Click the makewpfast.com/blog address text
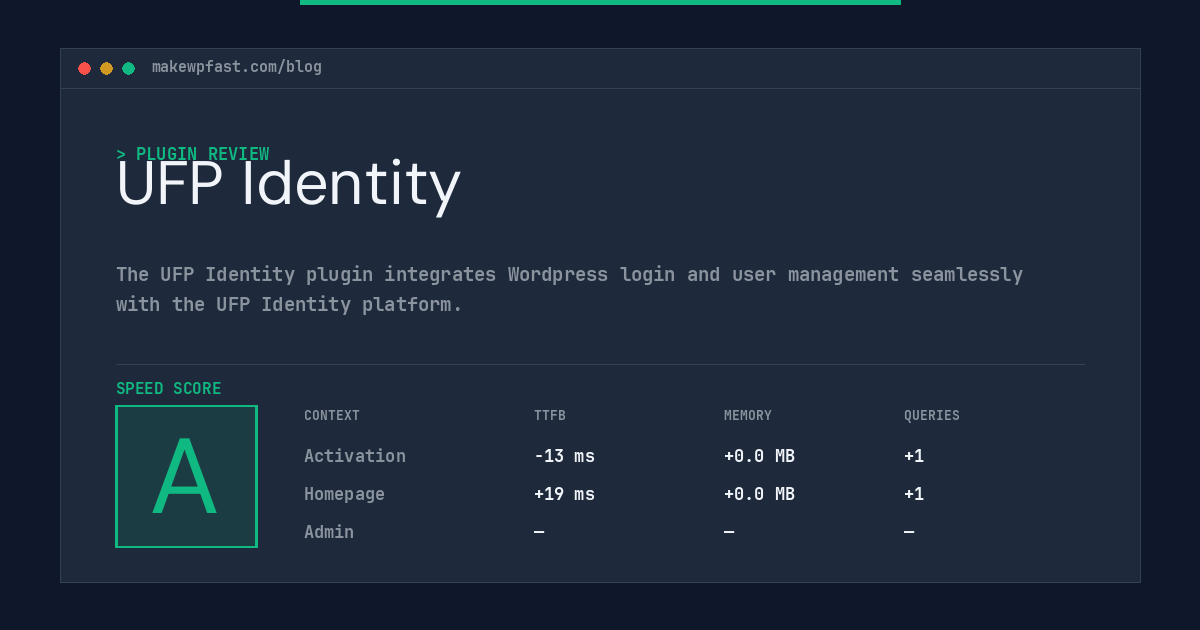The image size is (1200, 630). coord(237,67)
